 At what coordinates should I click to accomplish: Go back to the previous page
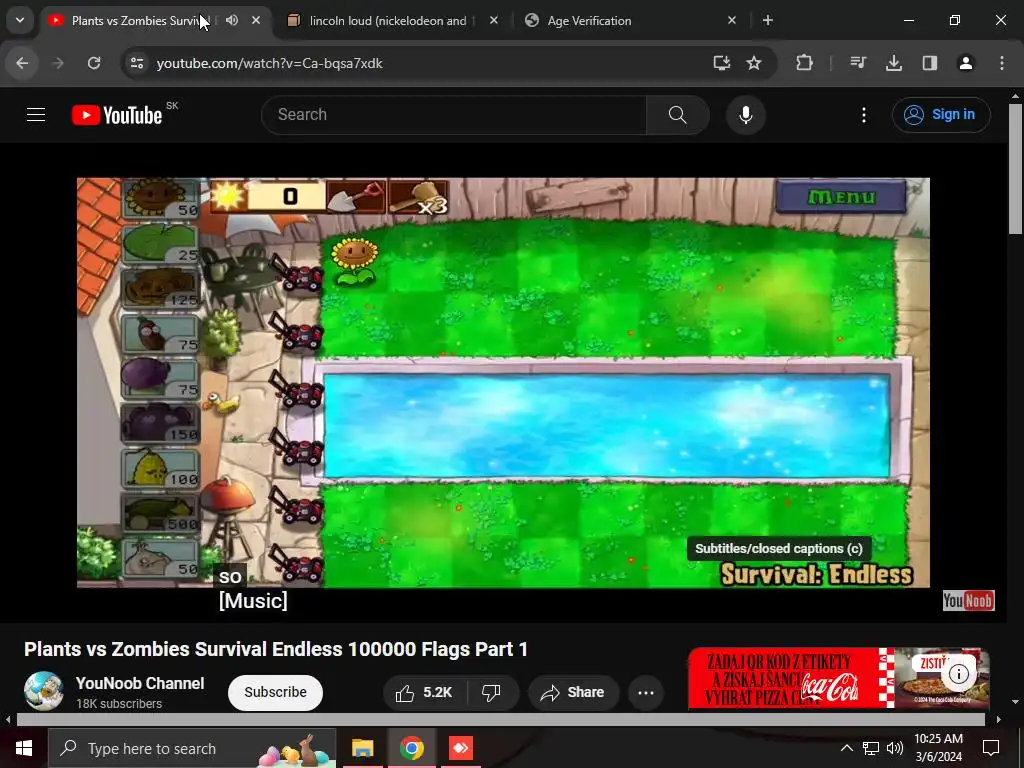[x=22, y=63]
